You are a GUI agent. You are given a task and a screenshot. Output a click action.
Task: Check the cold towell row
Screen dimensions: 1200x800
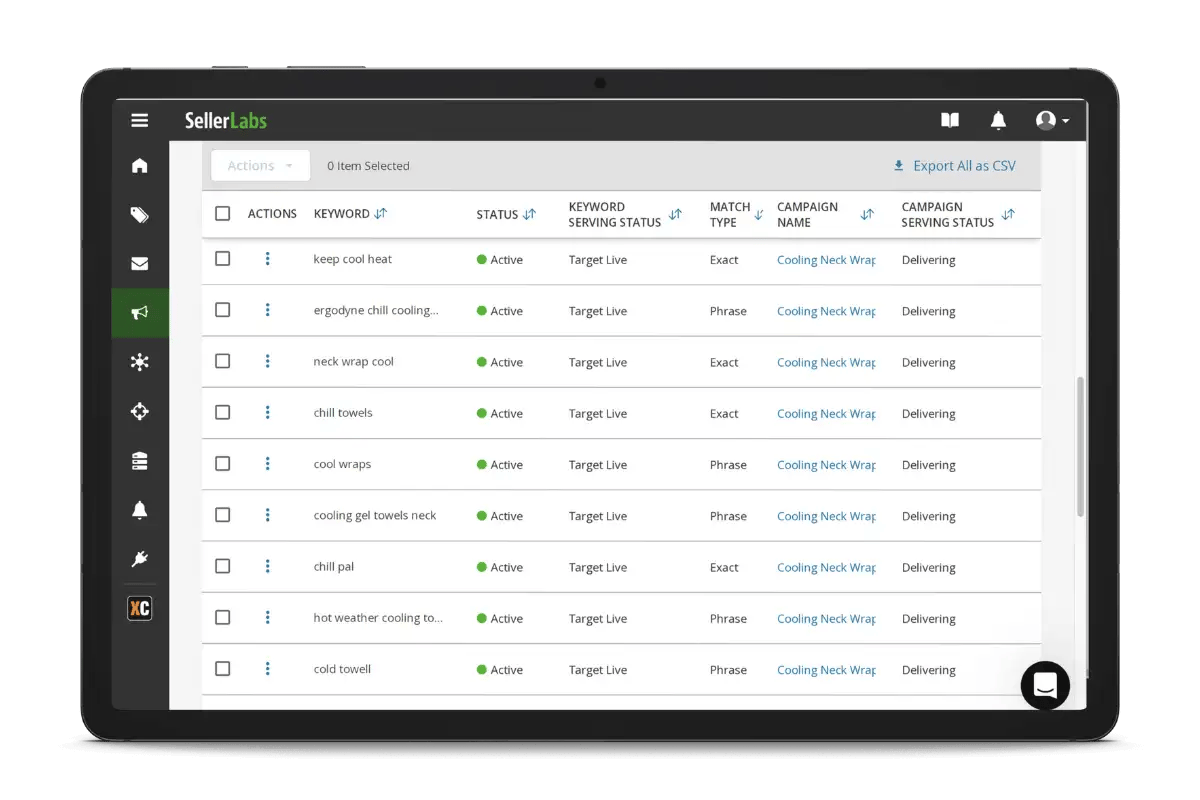click(x=223, y=669)
